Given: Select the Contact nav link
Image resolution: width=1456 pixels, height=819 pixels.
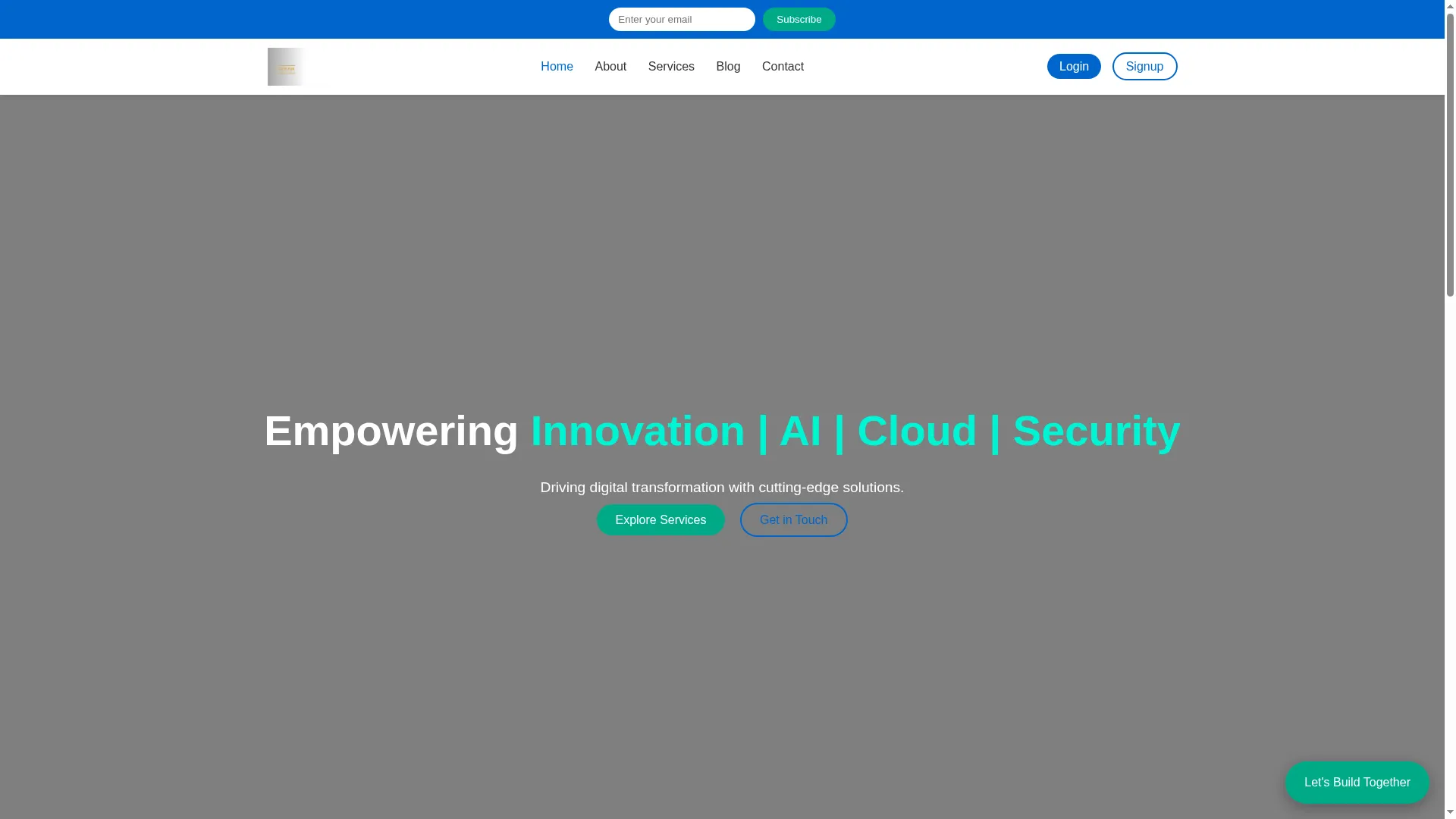Looking at the screenshot, I should click(x=783, y=67).
